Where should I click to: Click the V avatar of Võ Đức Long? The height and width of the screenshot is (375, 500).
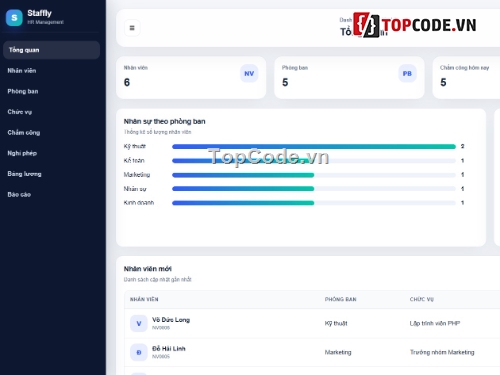point(139,323)
